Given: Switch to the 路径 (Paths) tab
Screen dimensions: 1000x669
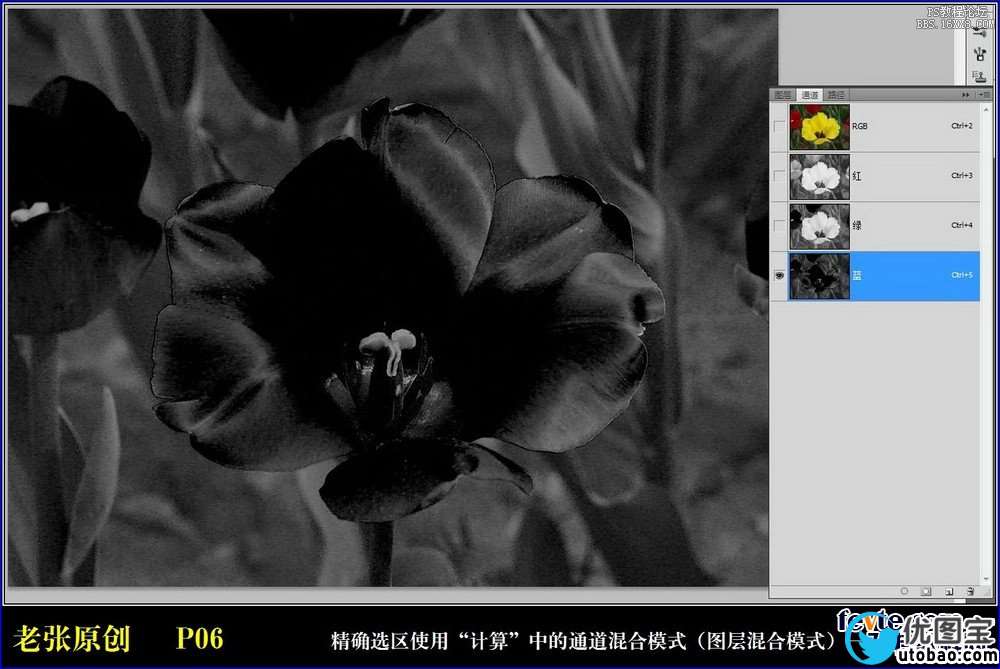Looking at the screenshot, I should point(834,95).
